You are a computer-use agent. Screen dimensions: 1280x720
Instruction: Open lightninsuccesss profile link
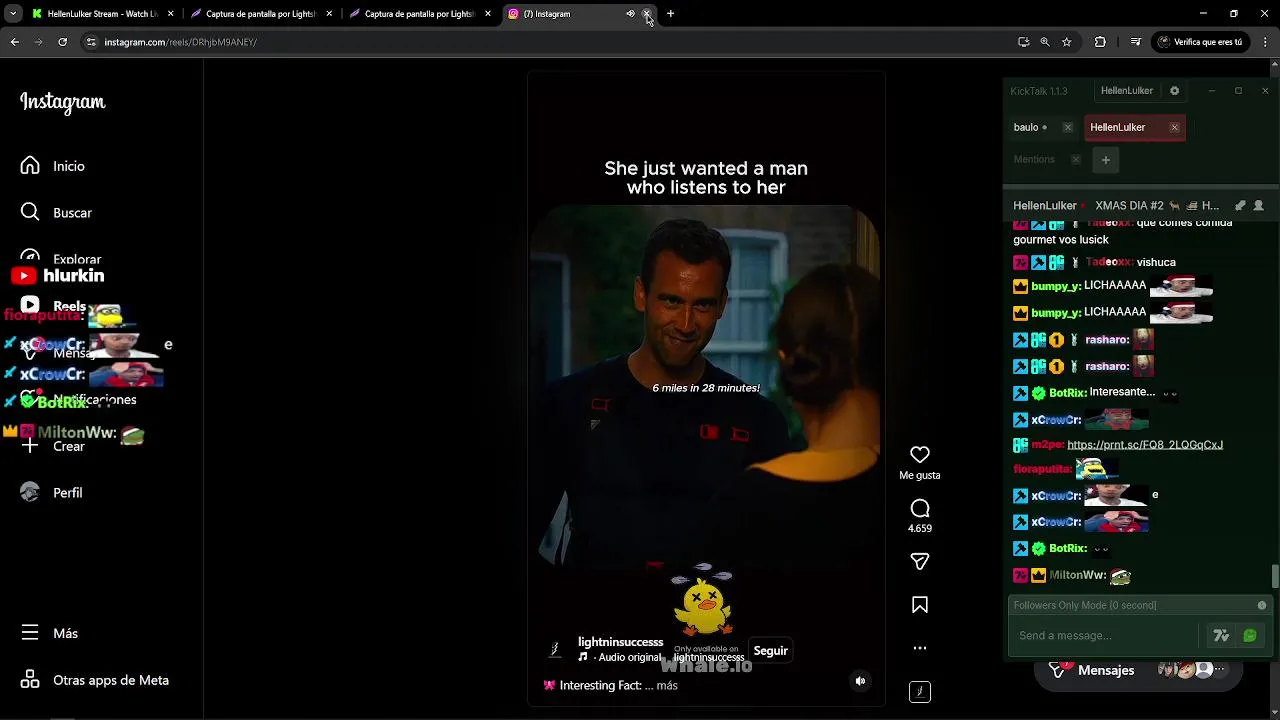(x=620, y=642)
